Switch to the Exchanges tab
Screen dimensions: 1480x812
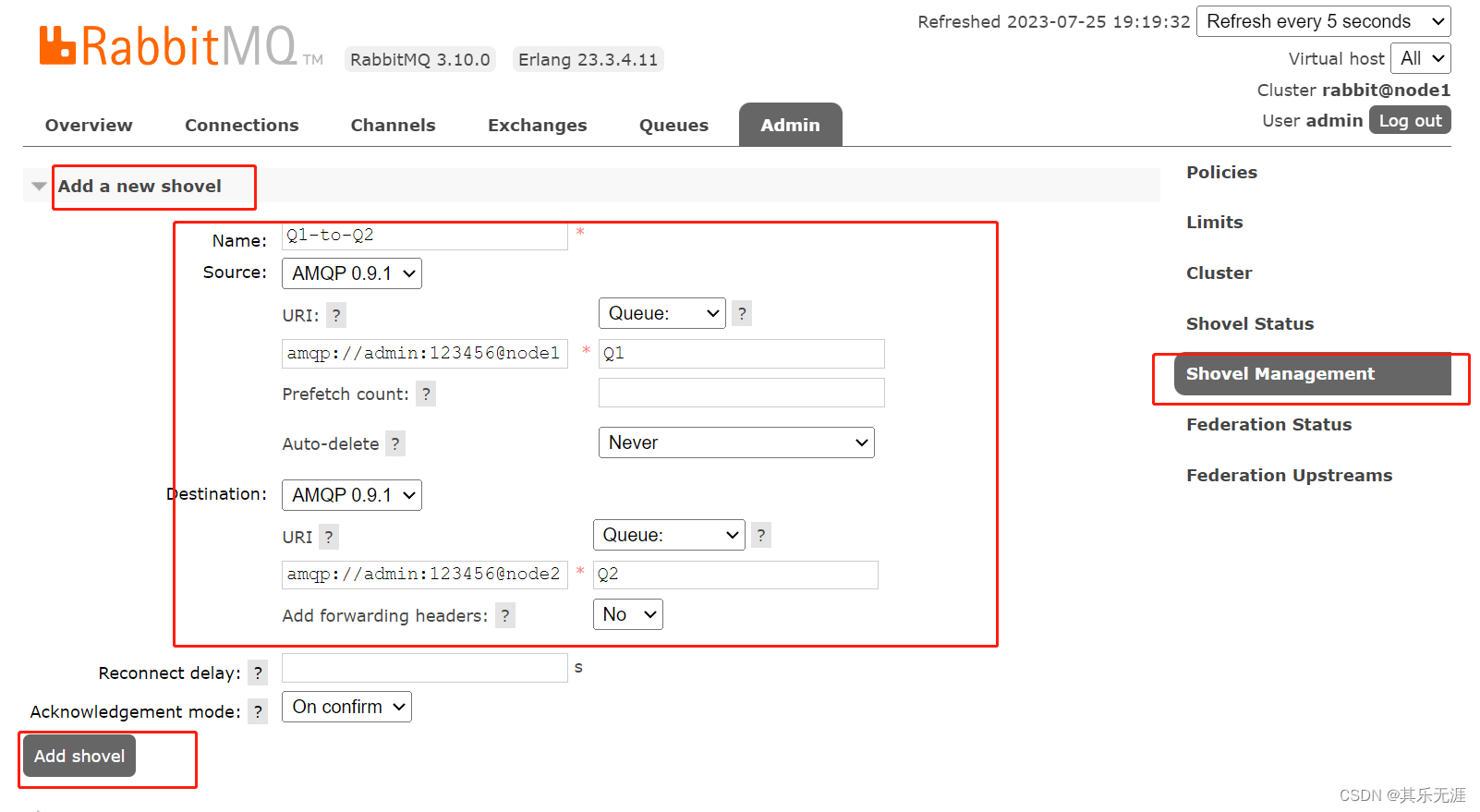click(538, 126)
